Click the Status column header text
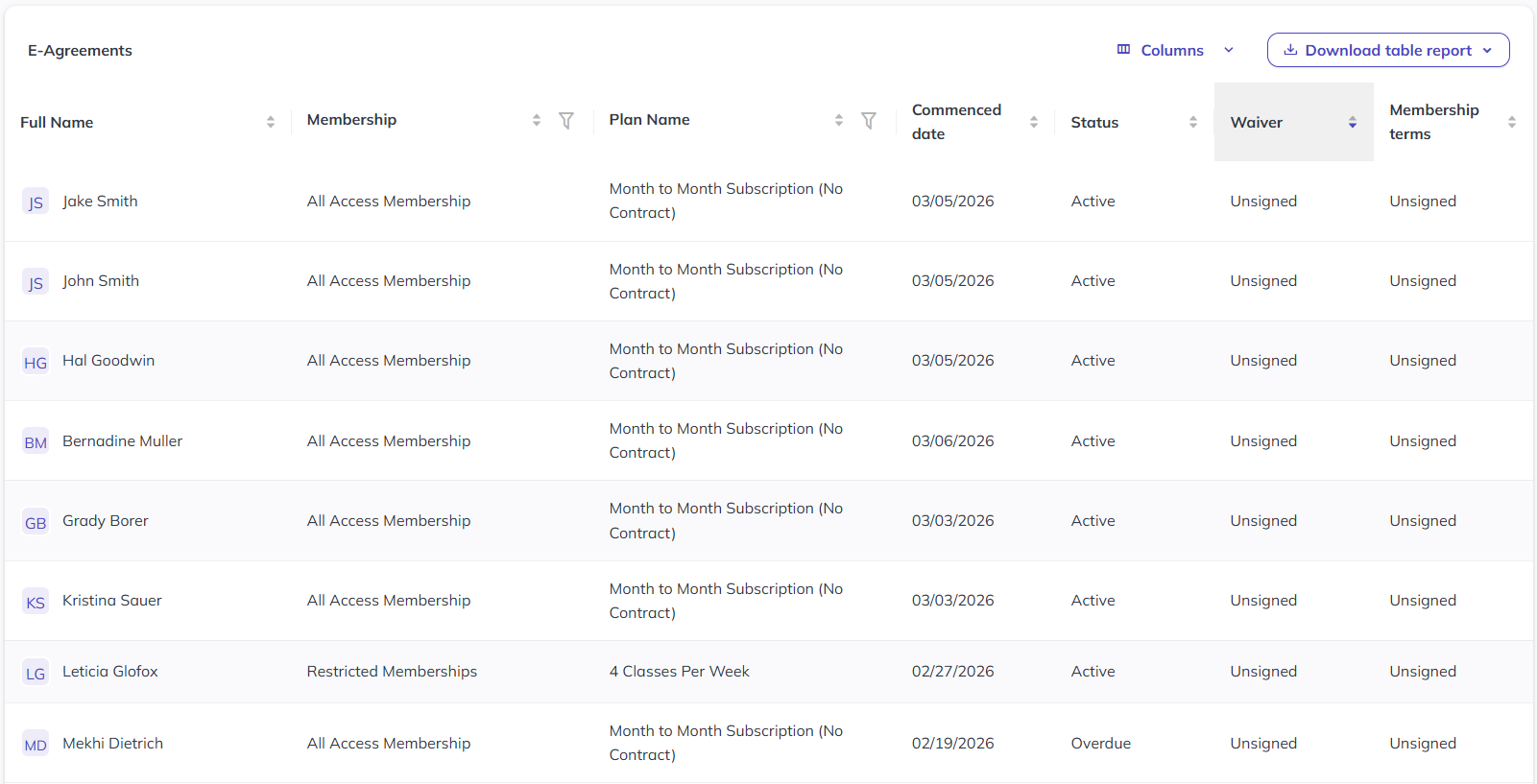This screenshot has width=1537, height=784. [x=1094, y=122]
